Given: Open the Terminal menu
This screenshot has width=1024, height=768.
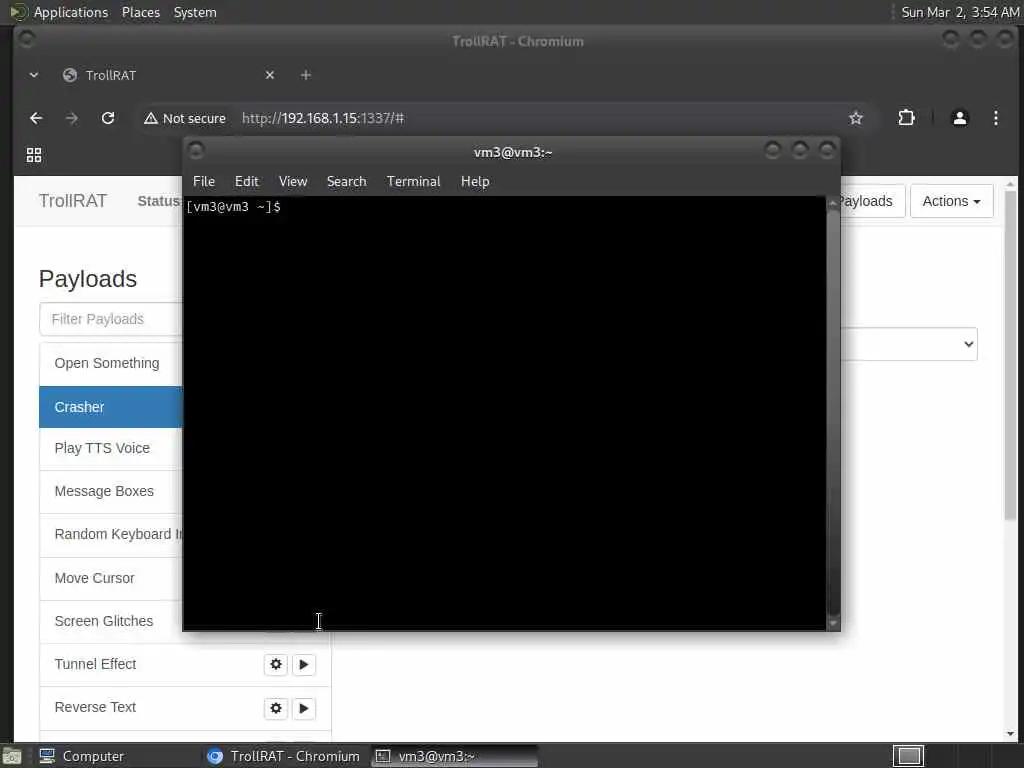Looking at the screenshot, I should [x=413, y=182].
